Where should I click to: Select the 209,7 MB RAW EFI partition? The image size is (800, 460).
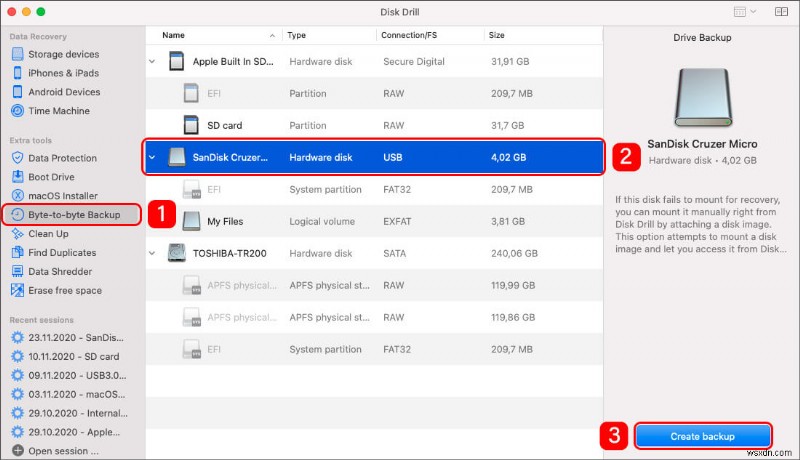(x=374, y=94)
